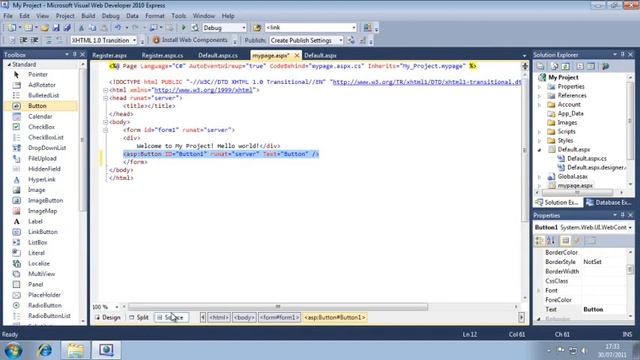Switch to Split view

139,317
